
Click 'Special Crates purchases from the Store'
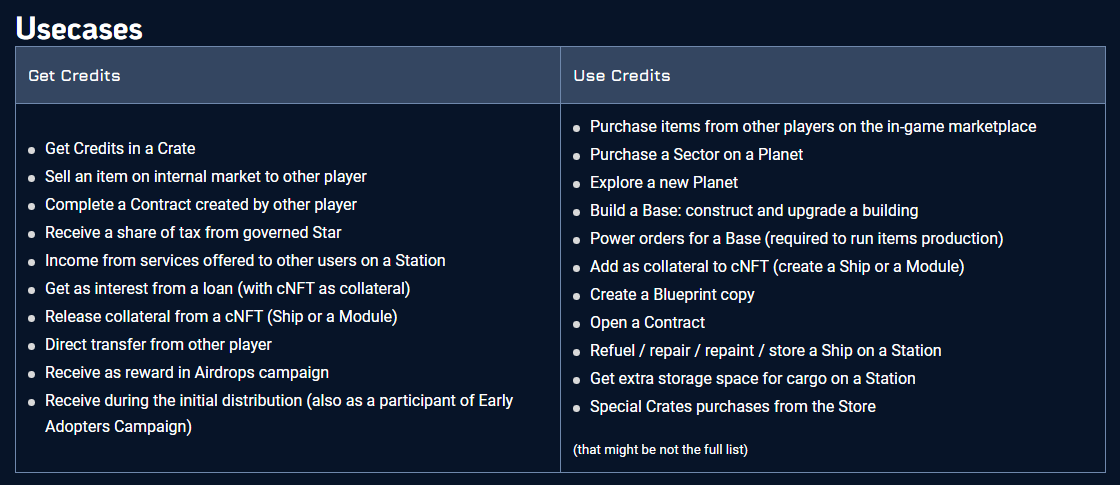tap(733, 407)
